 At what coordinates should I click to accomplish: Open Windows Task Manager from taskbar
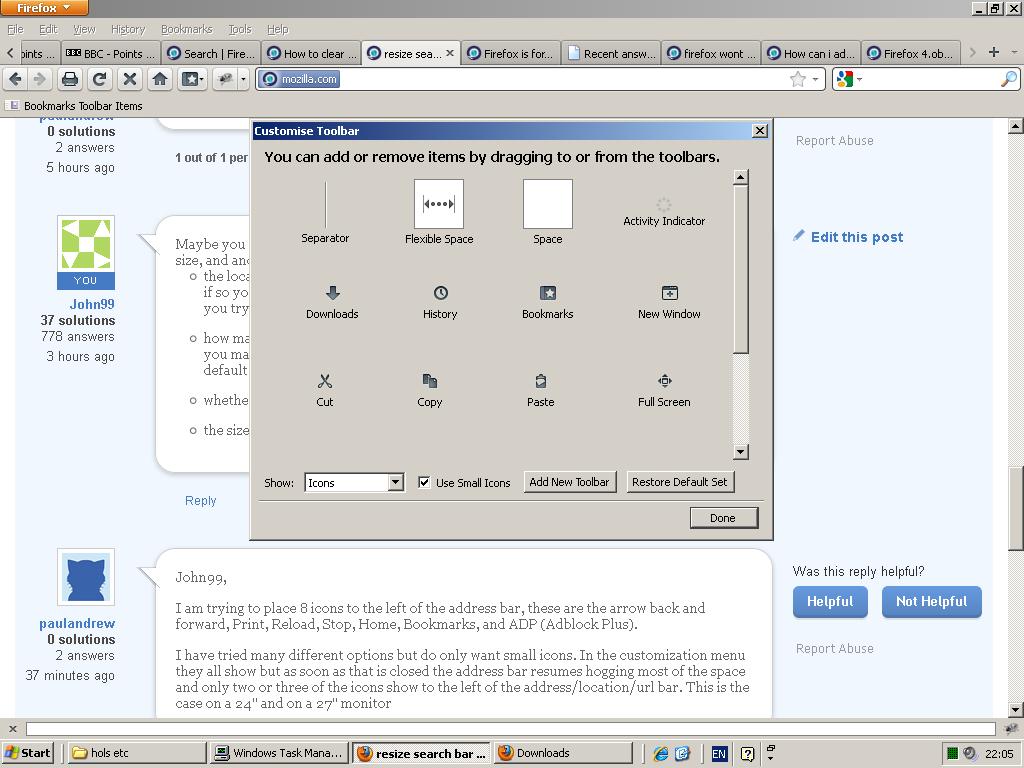click(281, 753)
